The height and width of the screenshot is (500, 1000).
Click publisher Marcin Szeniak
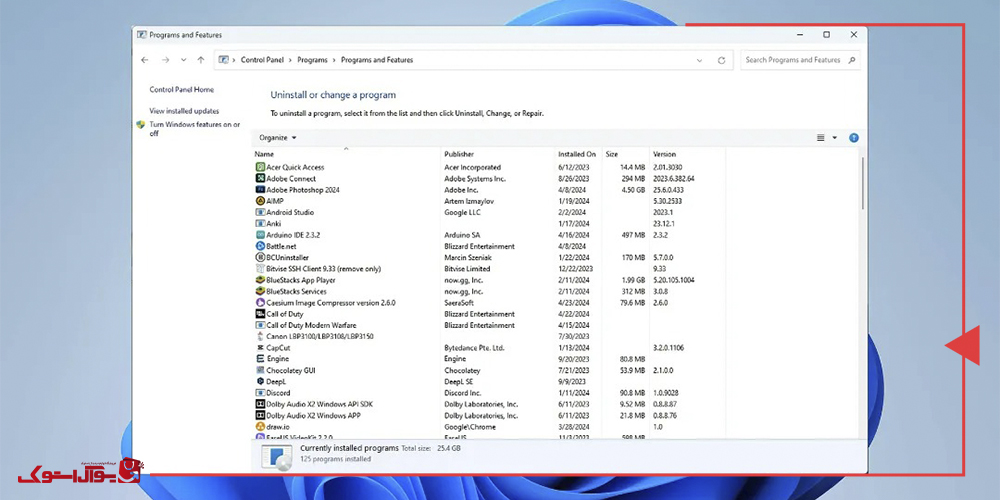pyautogui.click(x=467, y=258)
